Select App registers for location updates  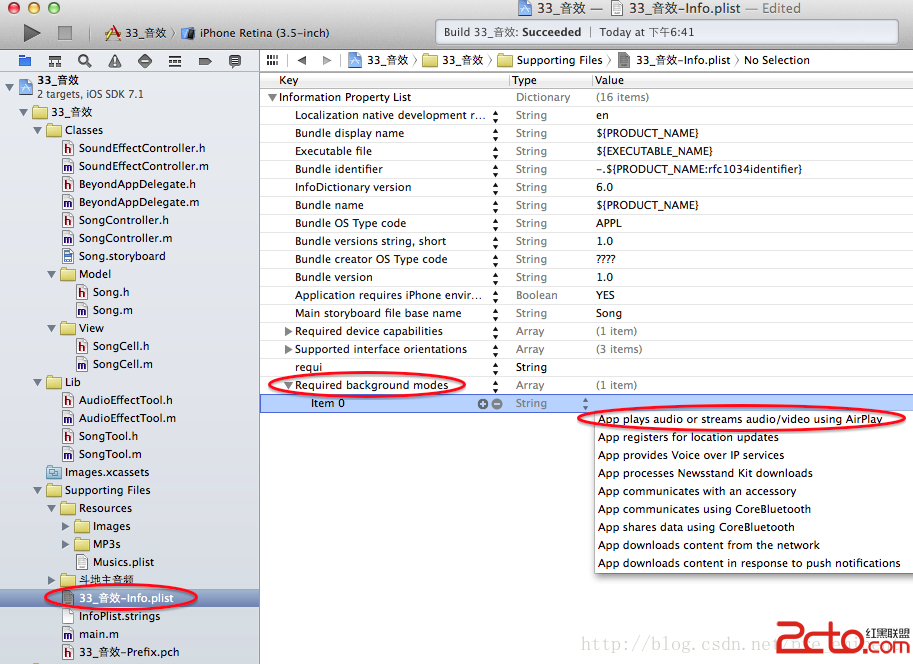[x=688, y=437]
